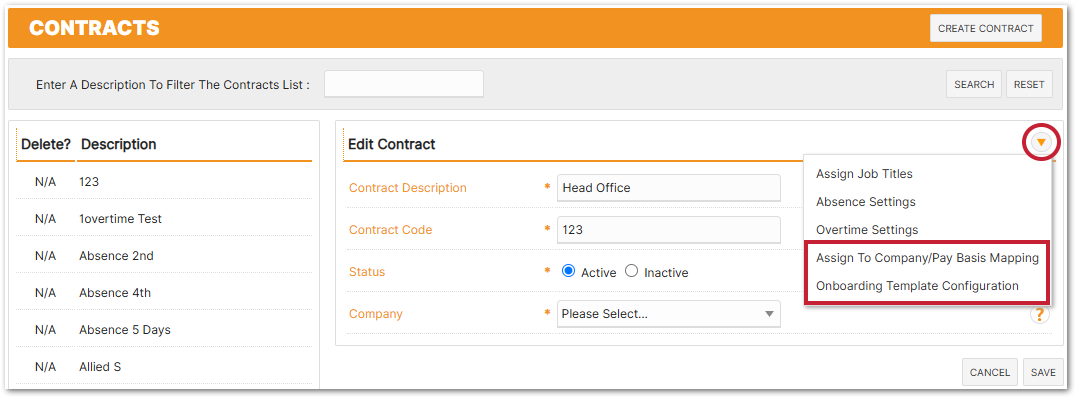
Task: Reset the contracts filter
Action: 1029,85
